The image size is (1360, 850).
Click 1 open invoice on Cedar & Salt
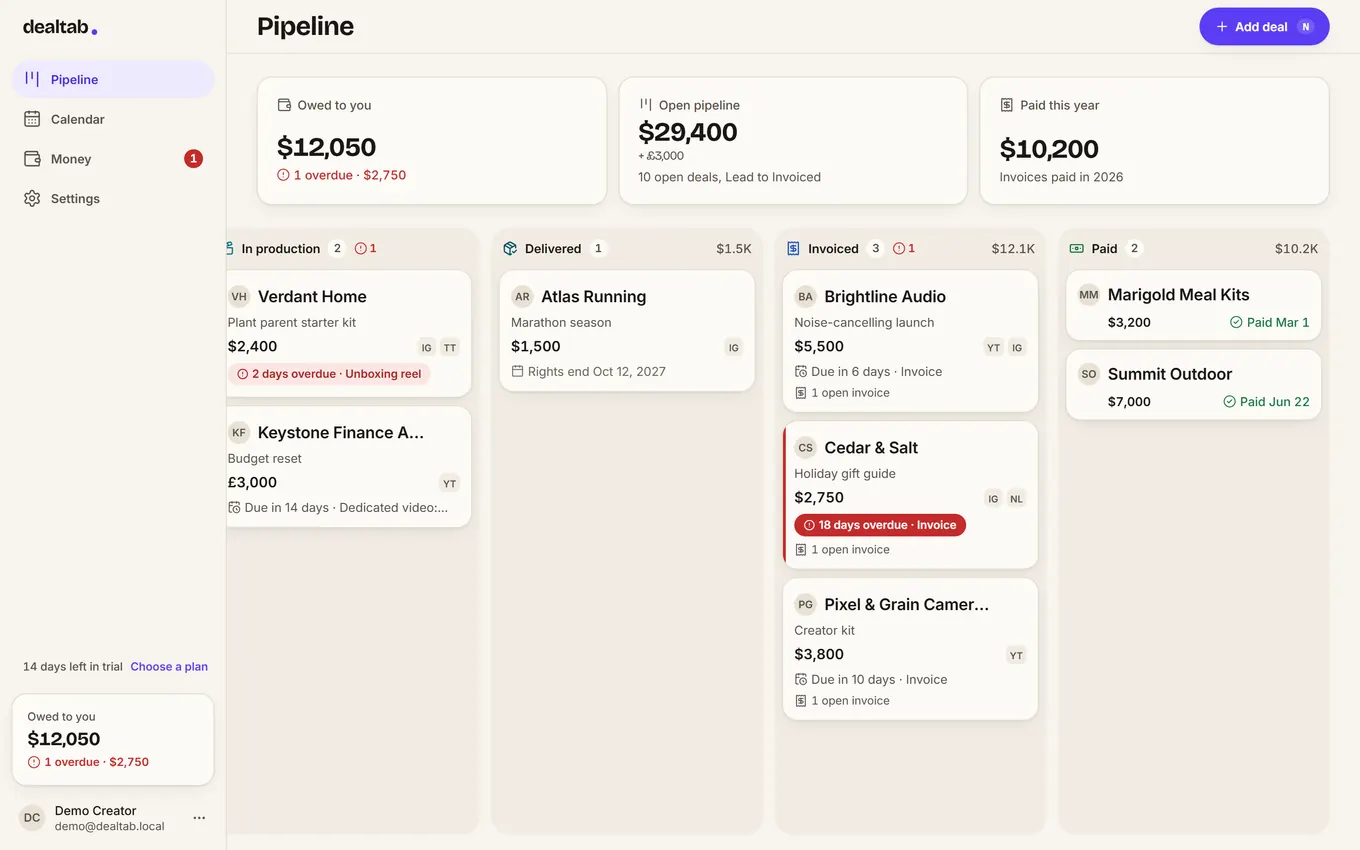pyautogui.click(x=850, y=550)
